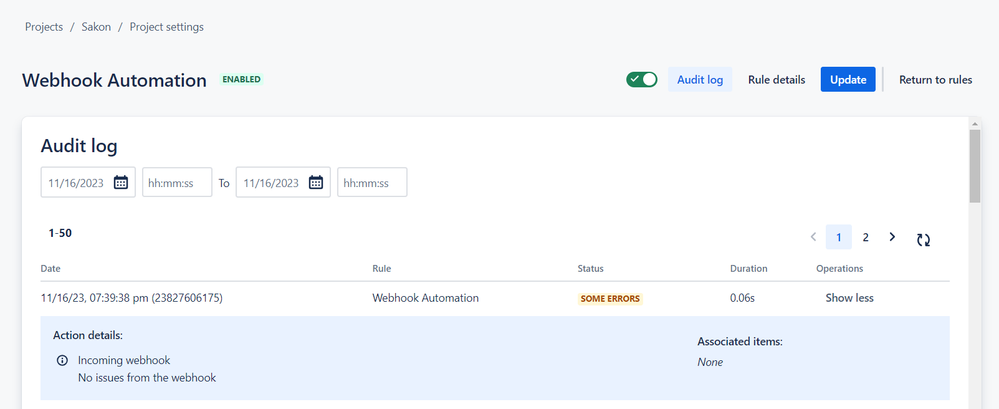The height and width of the screenshot is (409, 999).
Task: Click the Action details label
Action: pyautogui.click(x=88, y=335)
